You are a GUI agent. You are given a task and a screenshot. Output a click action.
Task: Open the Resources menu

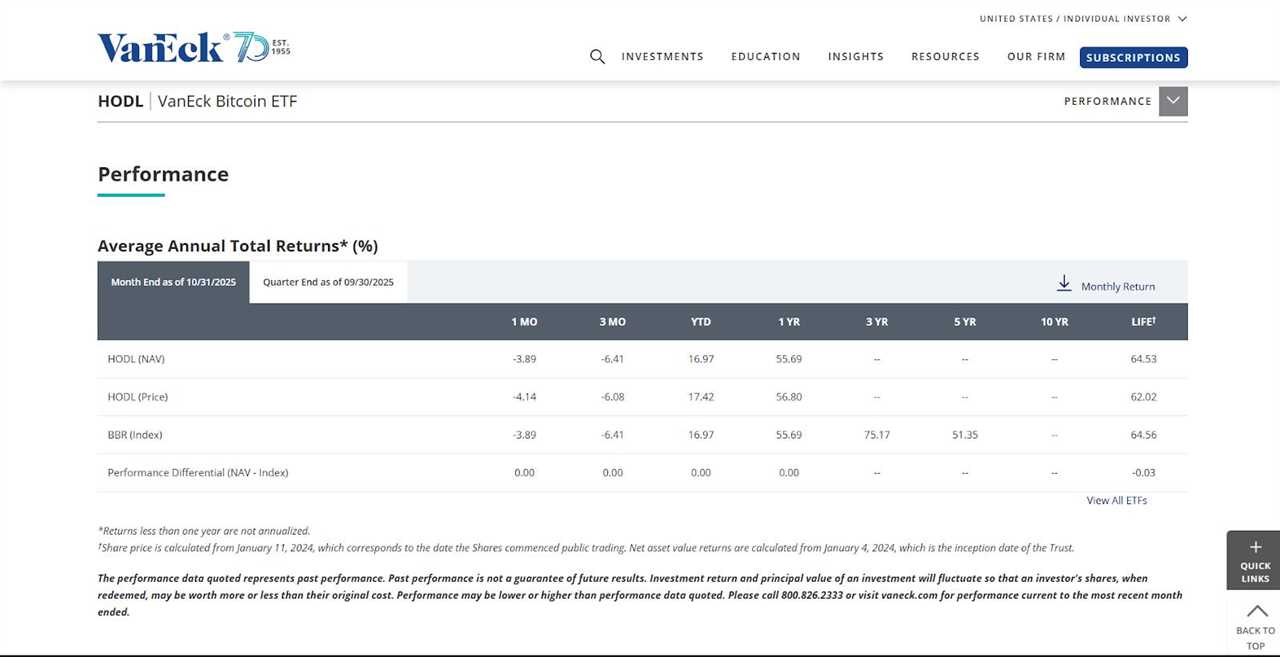click(944, 56)
